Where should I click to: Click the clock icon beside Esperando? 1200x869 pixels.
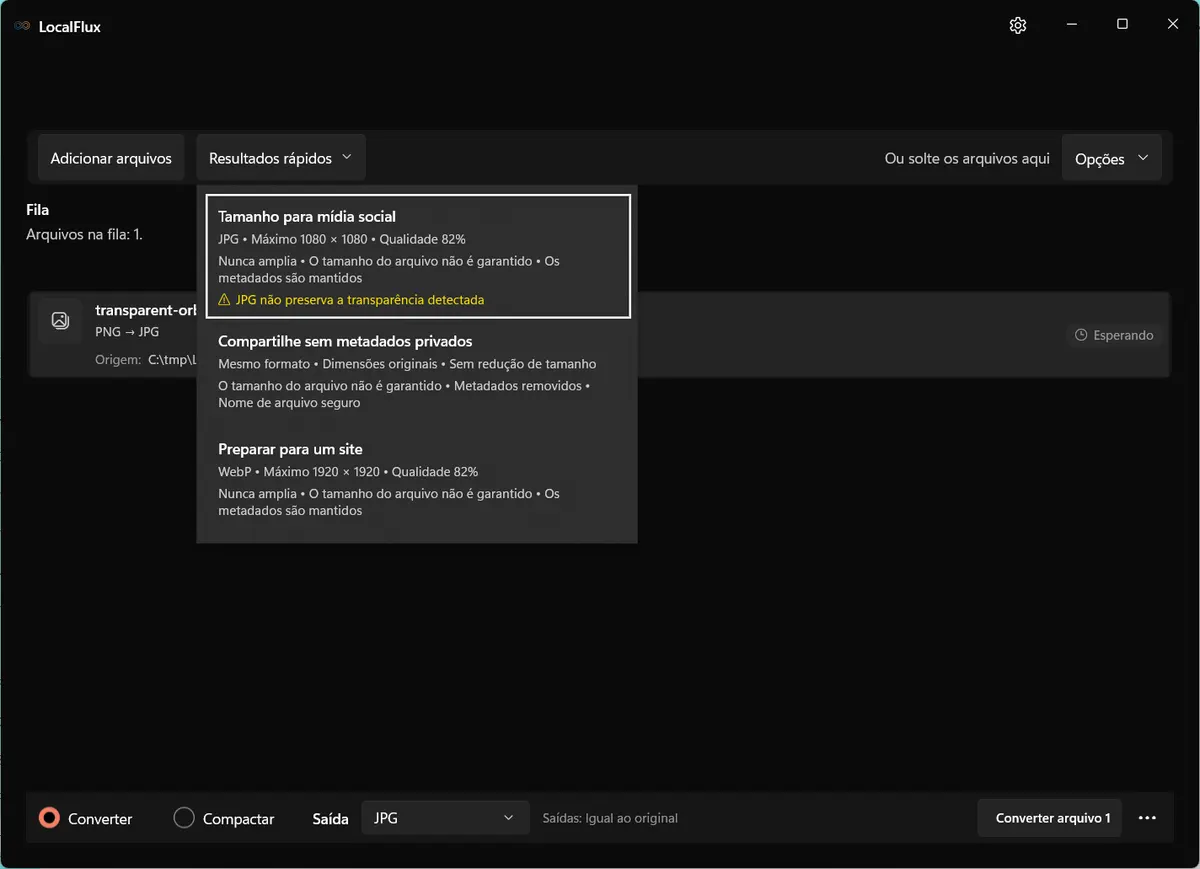[1081, 335]
